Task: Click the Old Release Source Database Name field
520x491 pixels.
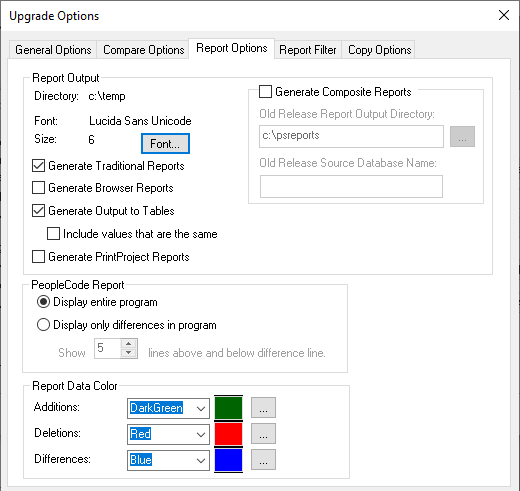Action: [351, 186]
